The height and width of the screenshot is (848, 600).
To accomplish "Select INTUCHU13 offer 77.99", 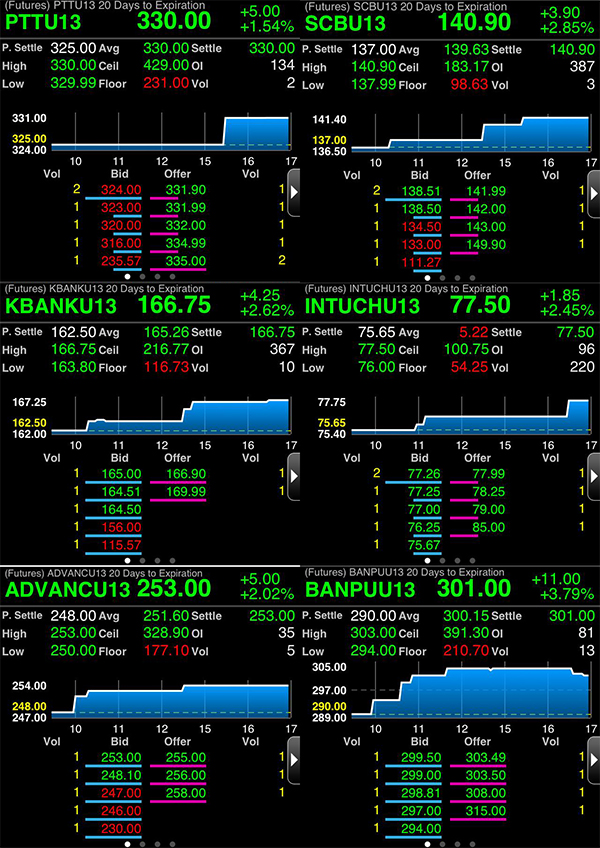I will 489,474.
